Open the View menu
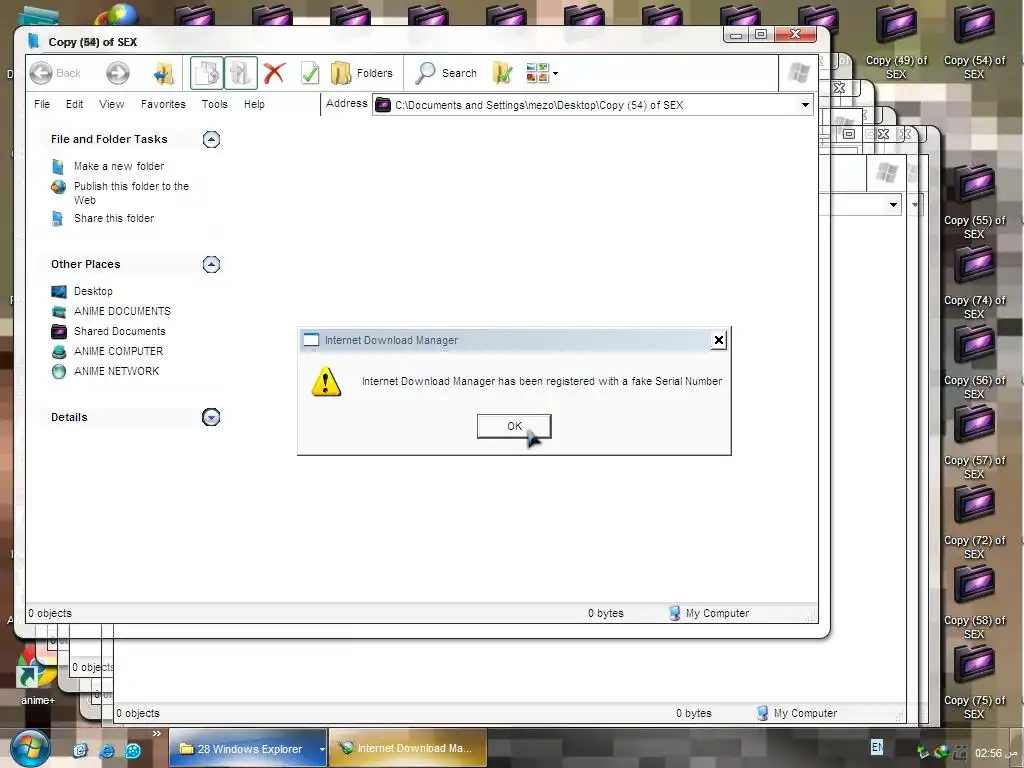 pos(112,104)
